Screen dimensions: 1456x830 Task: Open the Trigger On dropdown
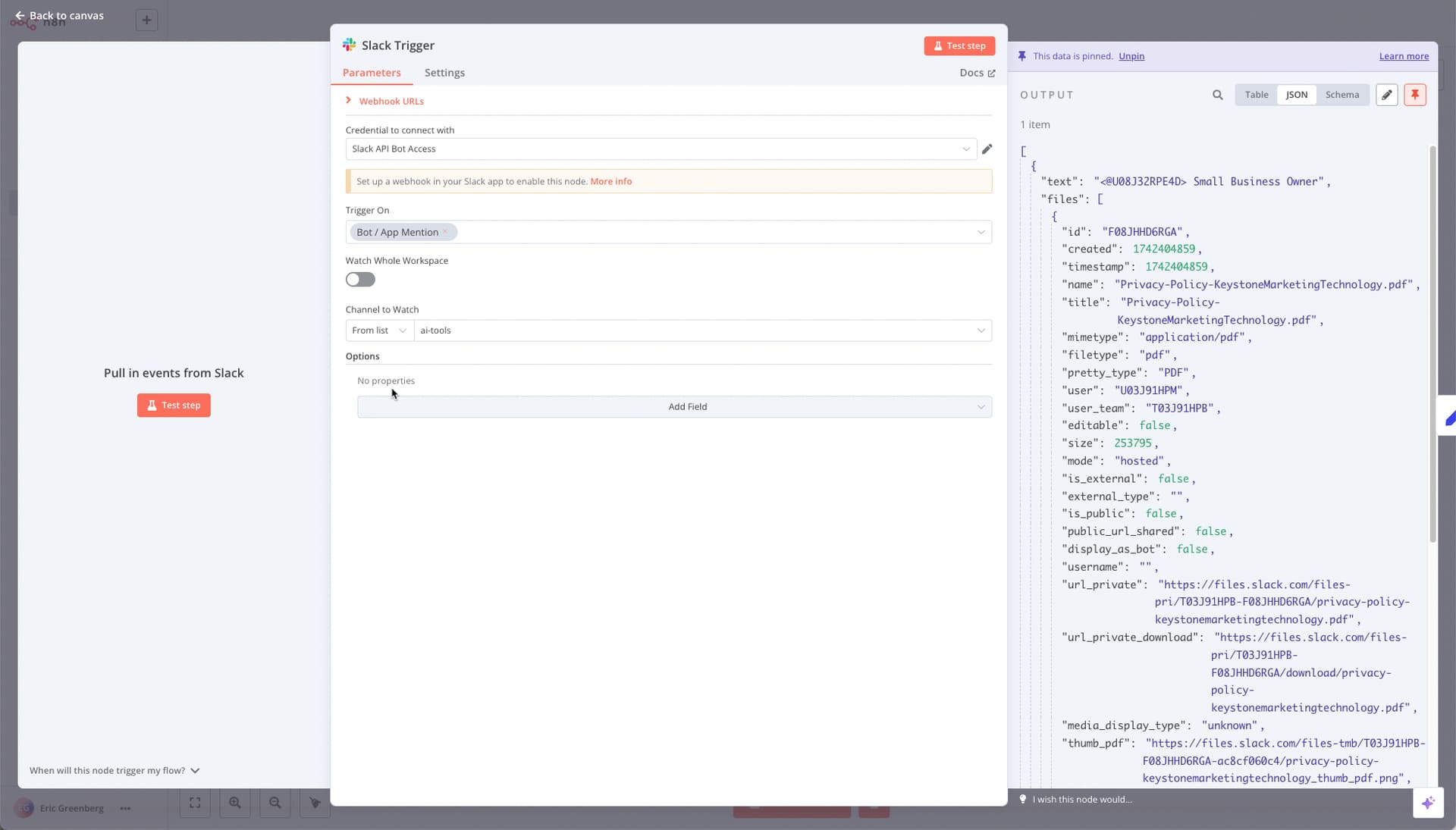pyautogui.click(x=669, y=232)
